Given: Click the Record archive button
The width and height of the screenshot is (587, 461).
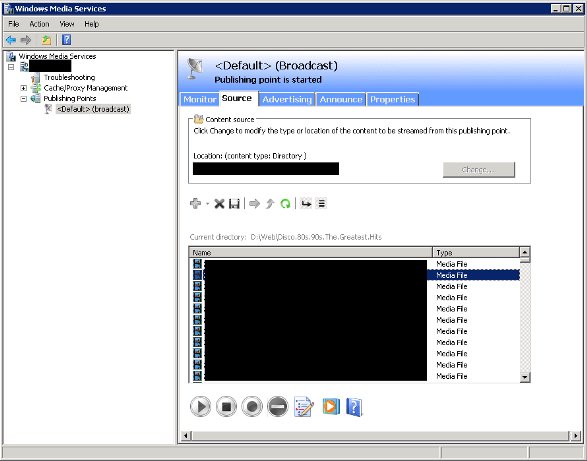Looking at the screenshot, I should click(x=252, y=407).
